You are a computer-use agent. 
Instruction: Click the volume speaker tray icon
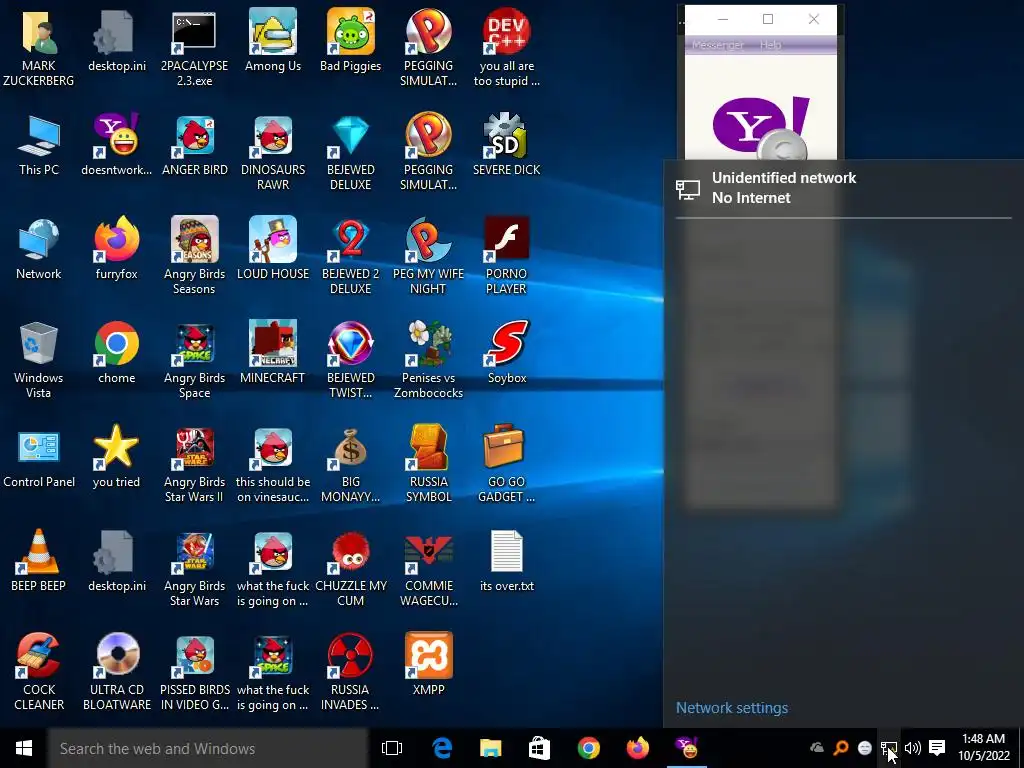coord(912,748)
